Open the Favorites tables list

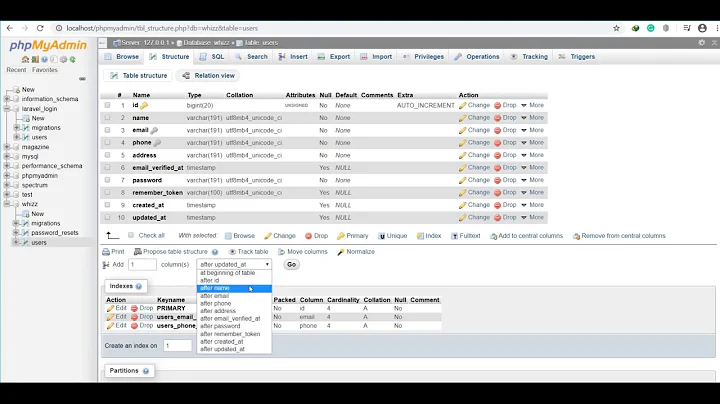pos(45,70)
